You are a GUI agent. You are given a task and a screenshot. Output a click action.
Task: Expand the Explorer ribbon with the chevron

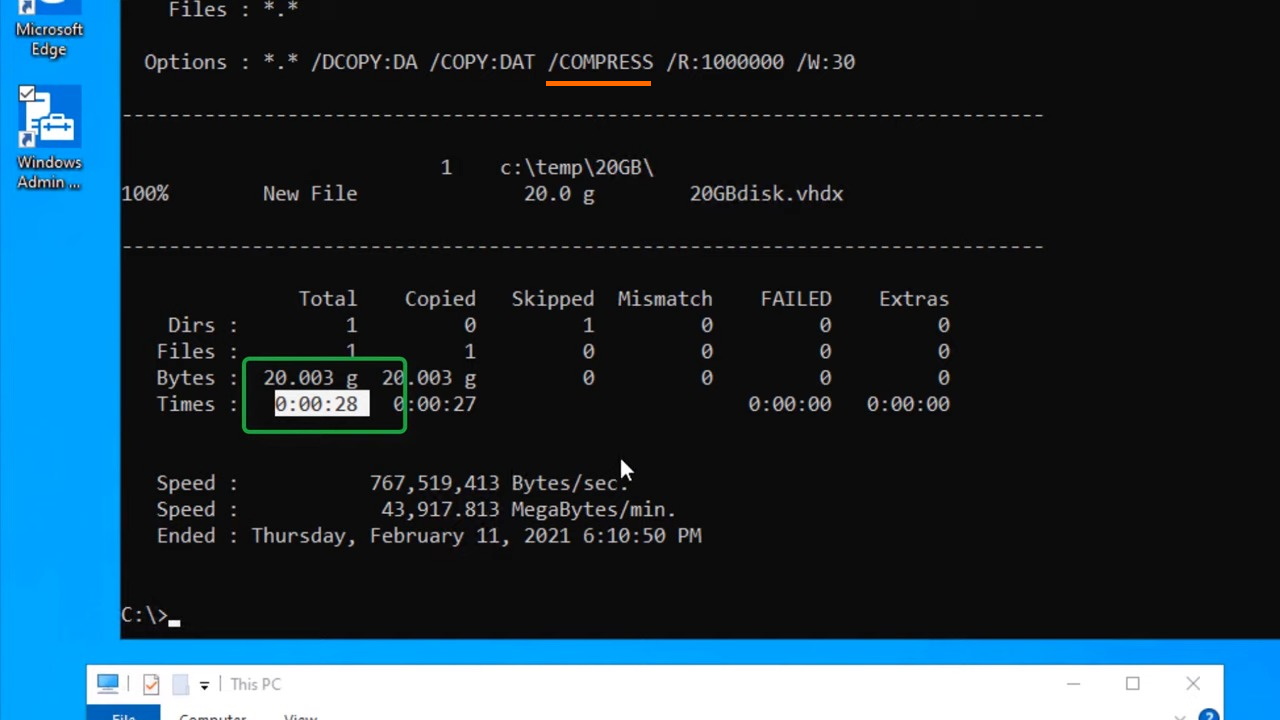tap(1181, 715)
